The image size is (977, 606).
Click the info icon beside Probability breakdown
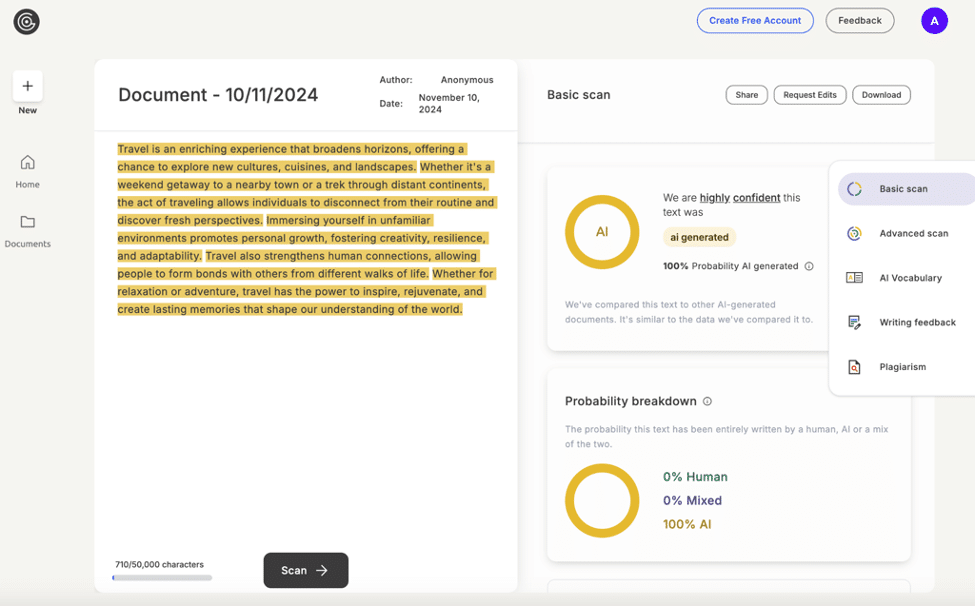(x=708, y=401)
